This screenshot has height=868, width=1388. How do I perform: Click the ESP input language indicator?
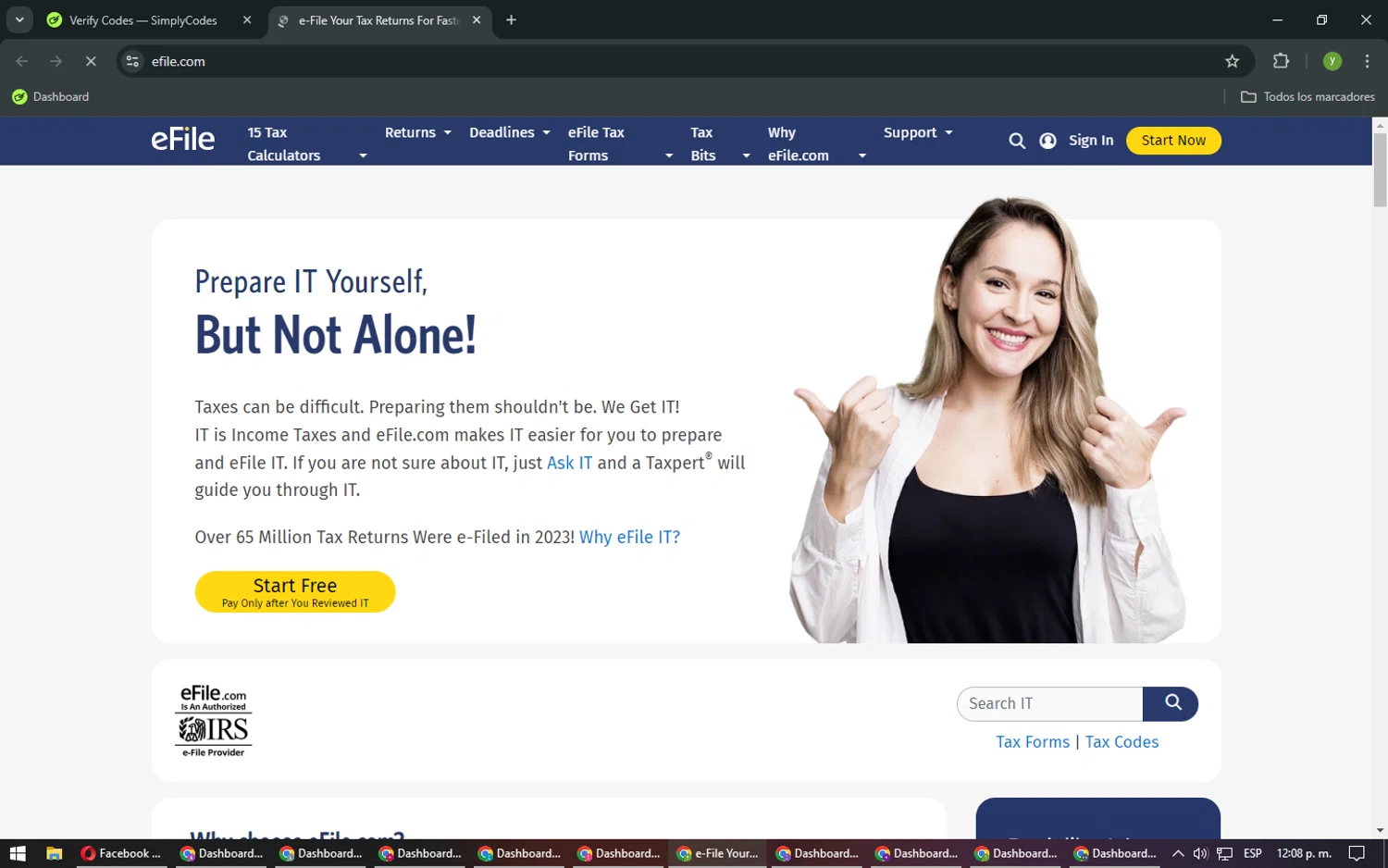pos(1253,853)
